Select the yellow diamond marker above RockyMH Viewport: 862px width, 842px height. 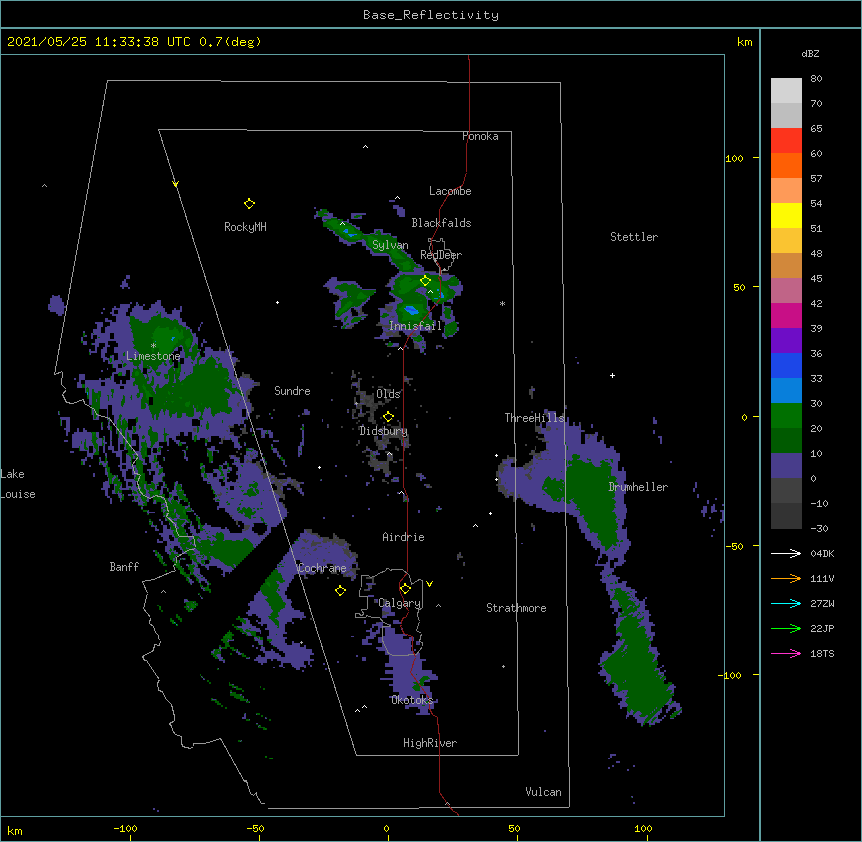coord(249,204)
